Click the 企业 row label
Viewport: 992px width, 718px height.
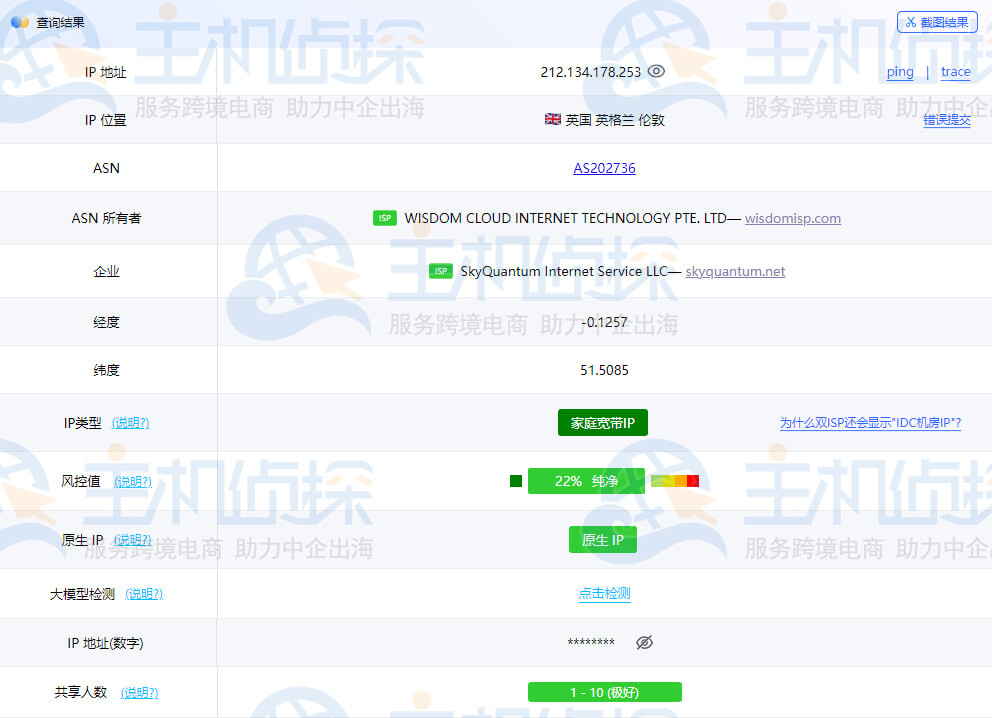coord(106,271)
